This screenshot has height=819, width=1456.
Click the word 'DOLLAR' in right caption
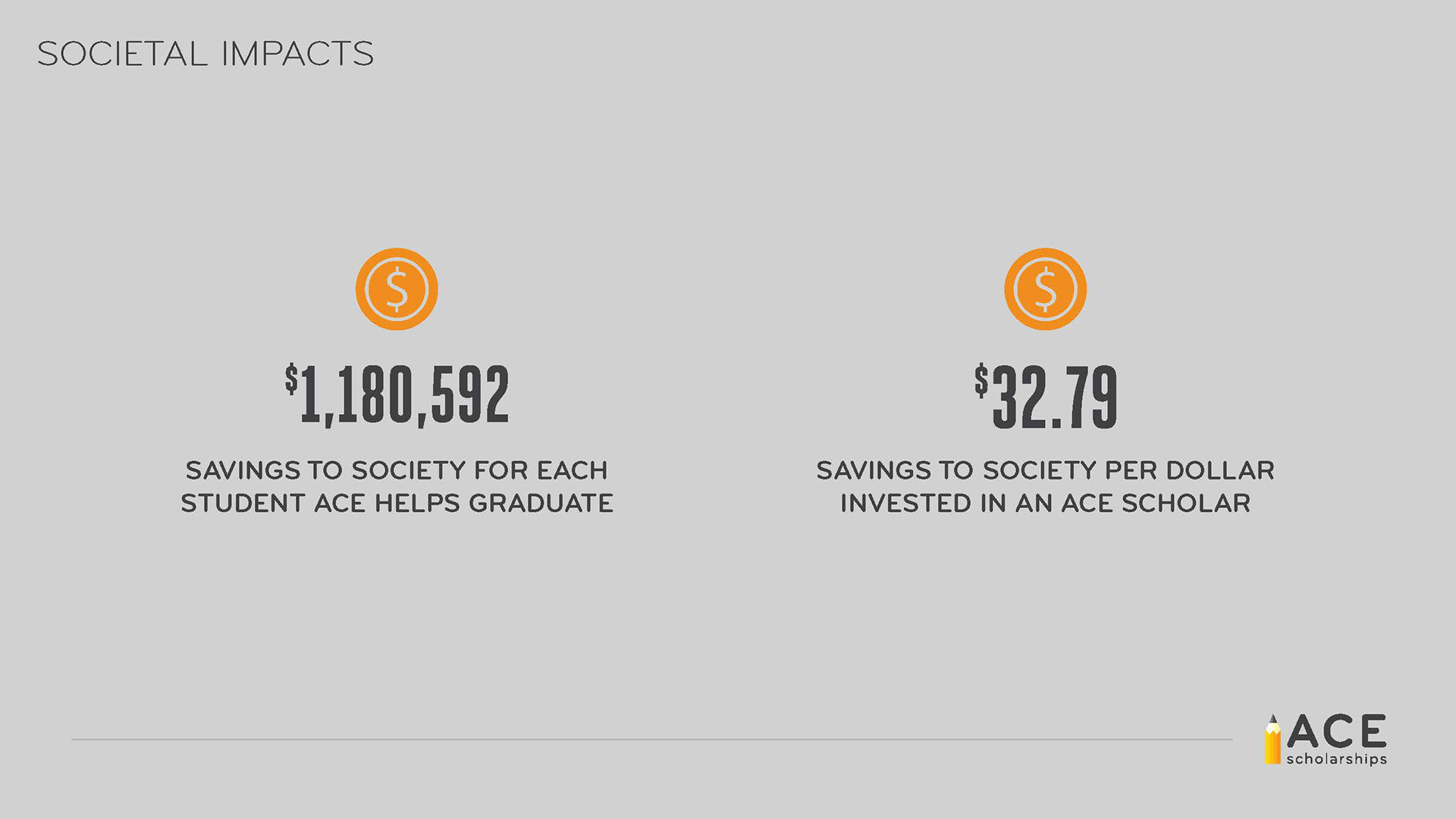coord(1219,470)
